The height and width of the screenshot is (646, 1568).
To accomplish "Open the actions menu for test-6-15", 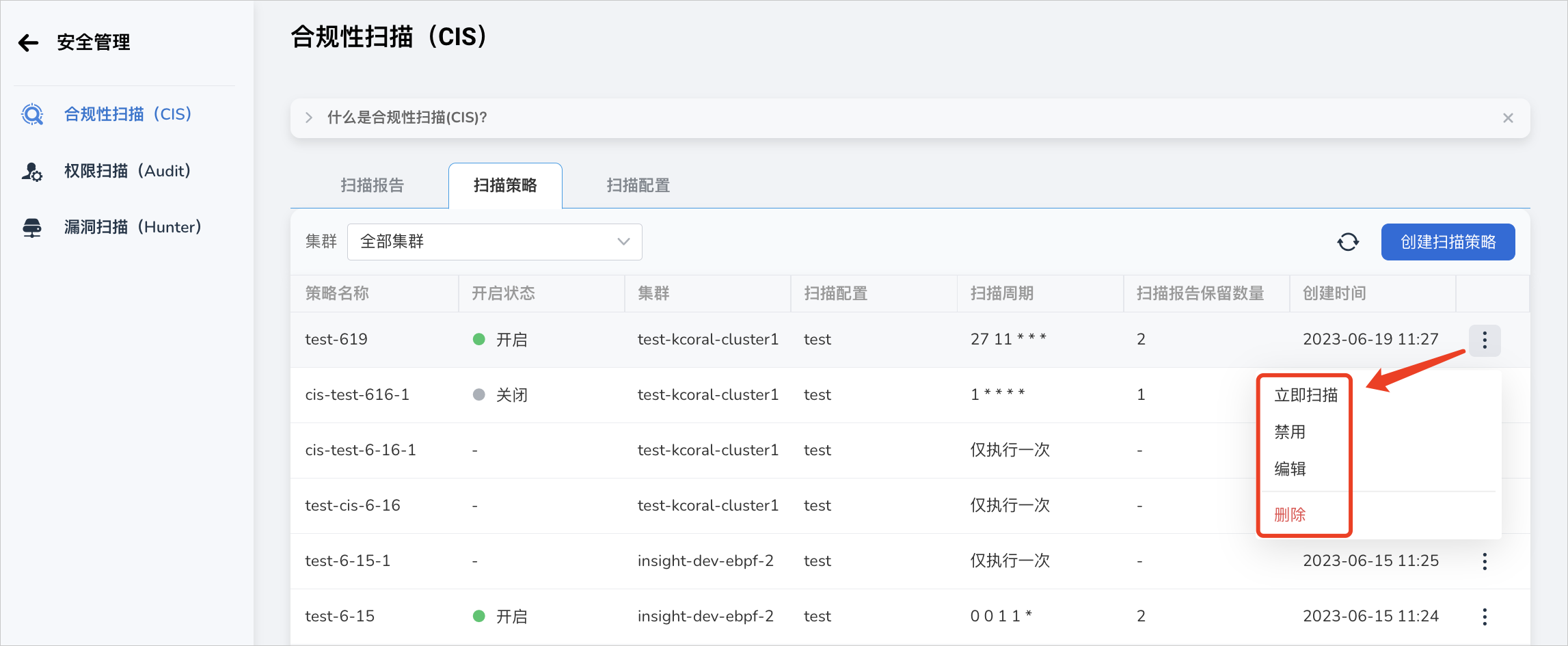I will (1485, 617).
